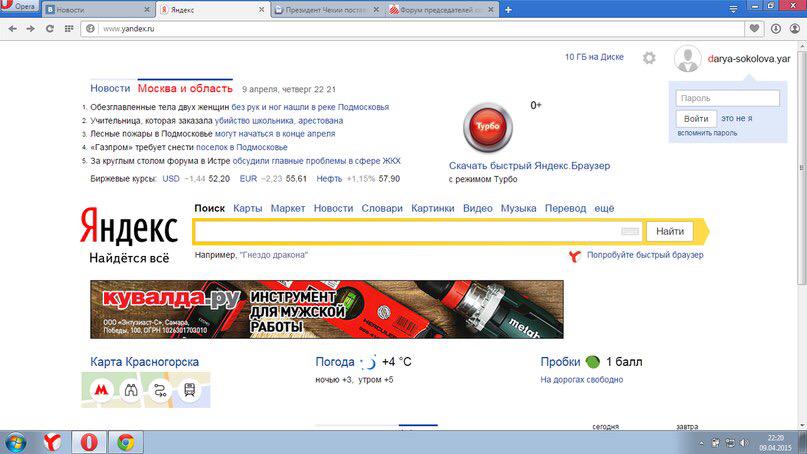Screen dimensions: 807x454
Task: Open the Opera menu button
Action: 19,7
